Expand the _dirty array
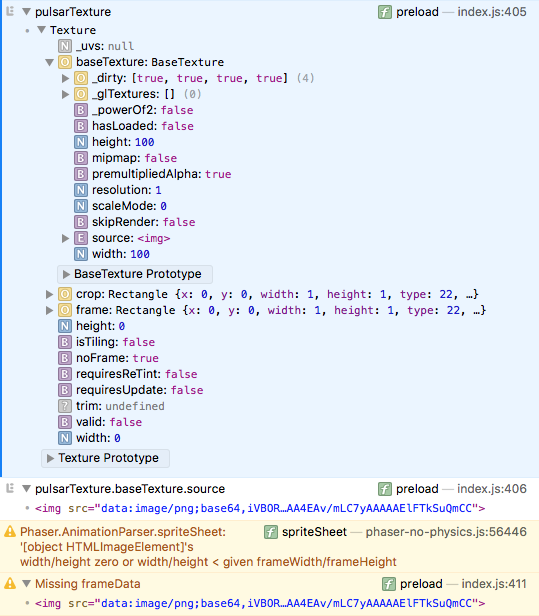The width and height of the screenshot is (539, 616). tap(65, 78)
